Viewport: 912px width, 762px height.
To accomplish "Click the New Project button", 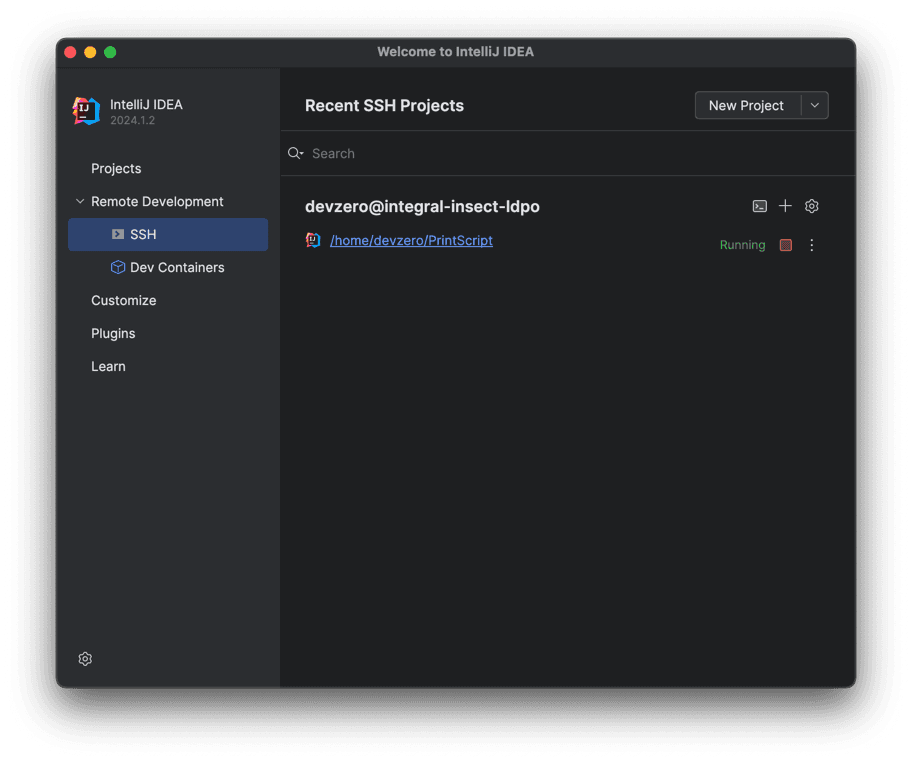I will (x=748, y=105).
